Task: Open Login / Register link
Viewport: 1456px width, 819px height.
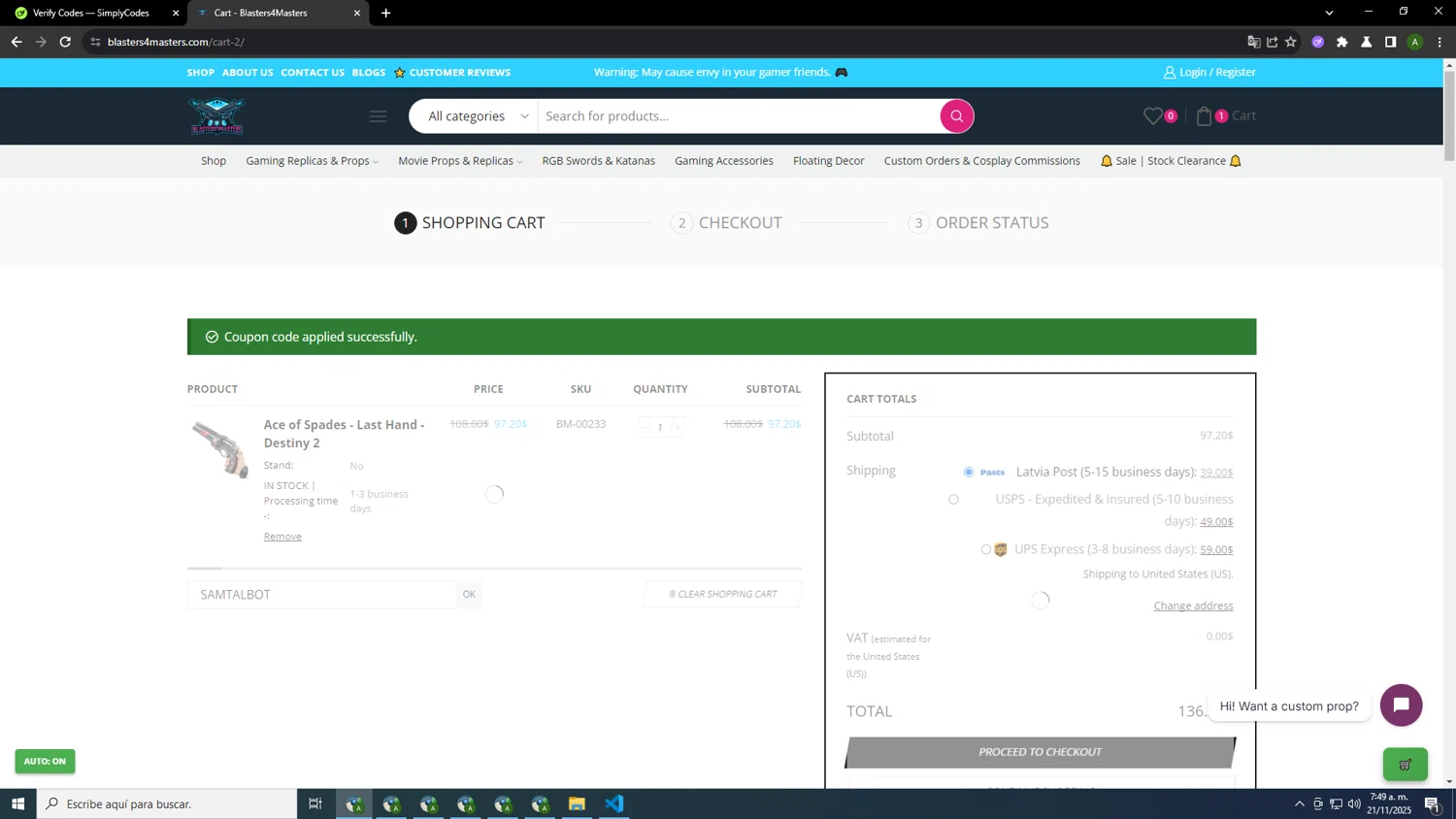Action: (1209, 72)
